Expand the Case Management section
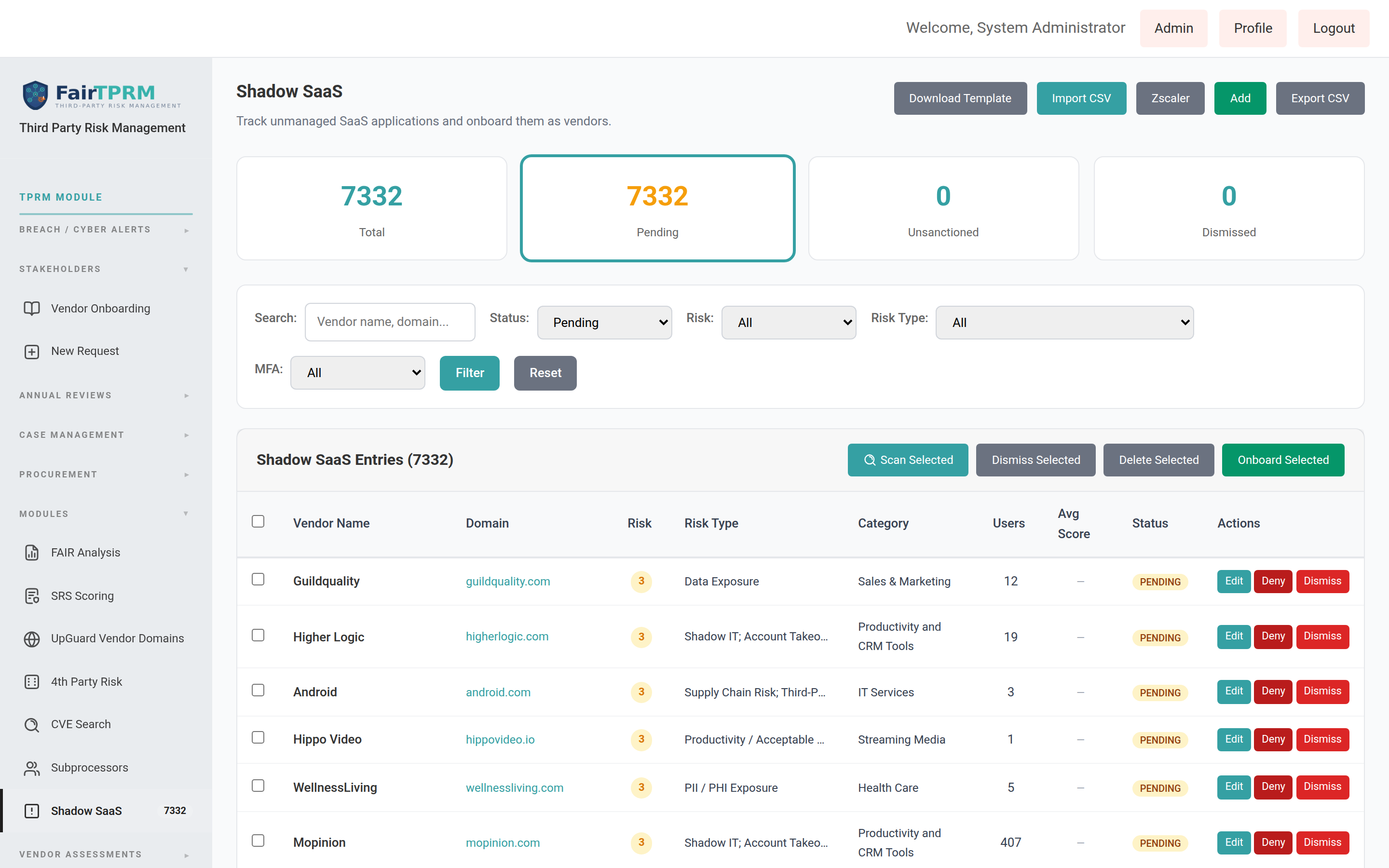Viewport: 1389px width, 868px height. coord(106,435)
